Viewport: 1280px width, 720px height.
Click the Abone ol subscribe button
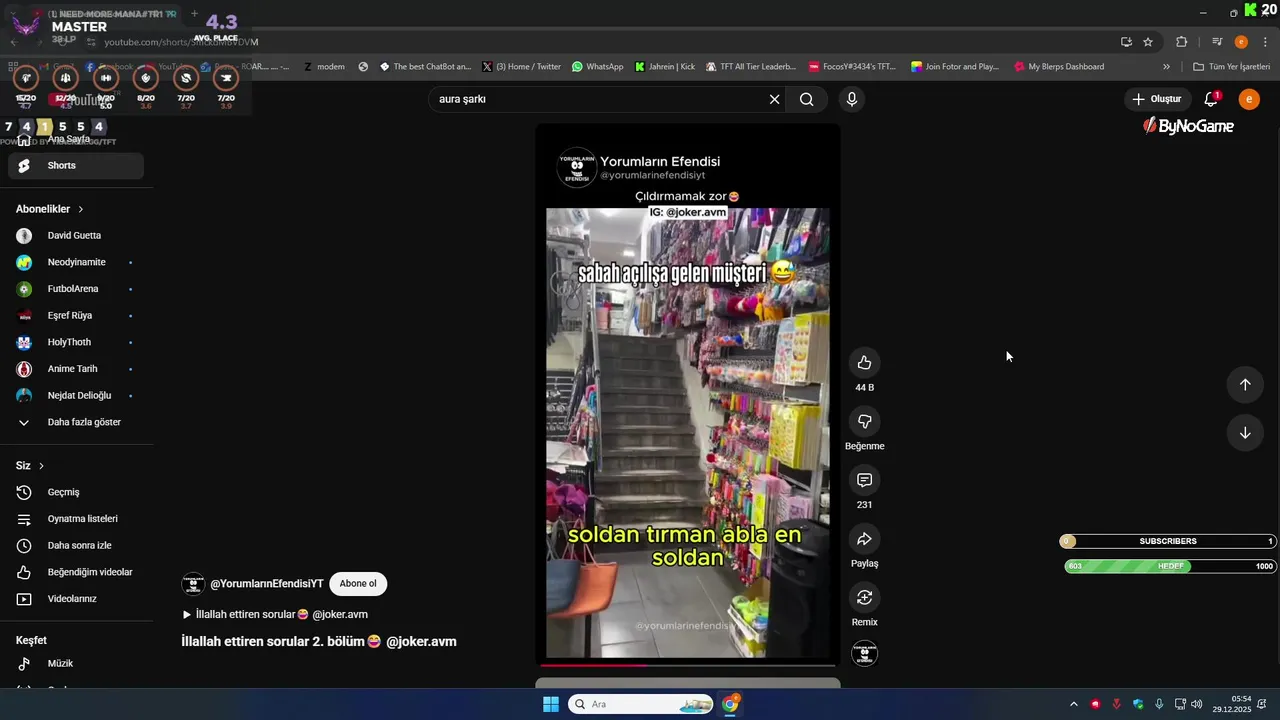click(x=358, y=584)
